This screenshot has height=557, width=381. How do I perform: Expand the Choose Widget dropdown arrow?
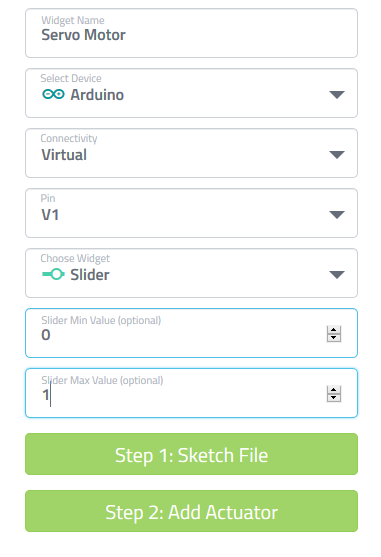pos(337,275)
